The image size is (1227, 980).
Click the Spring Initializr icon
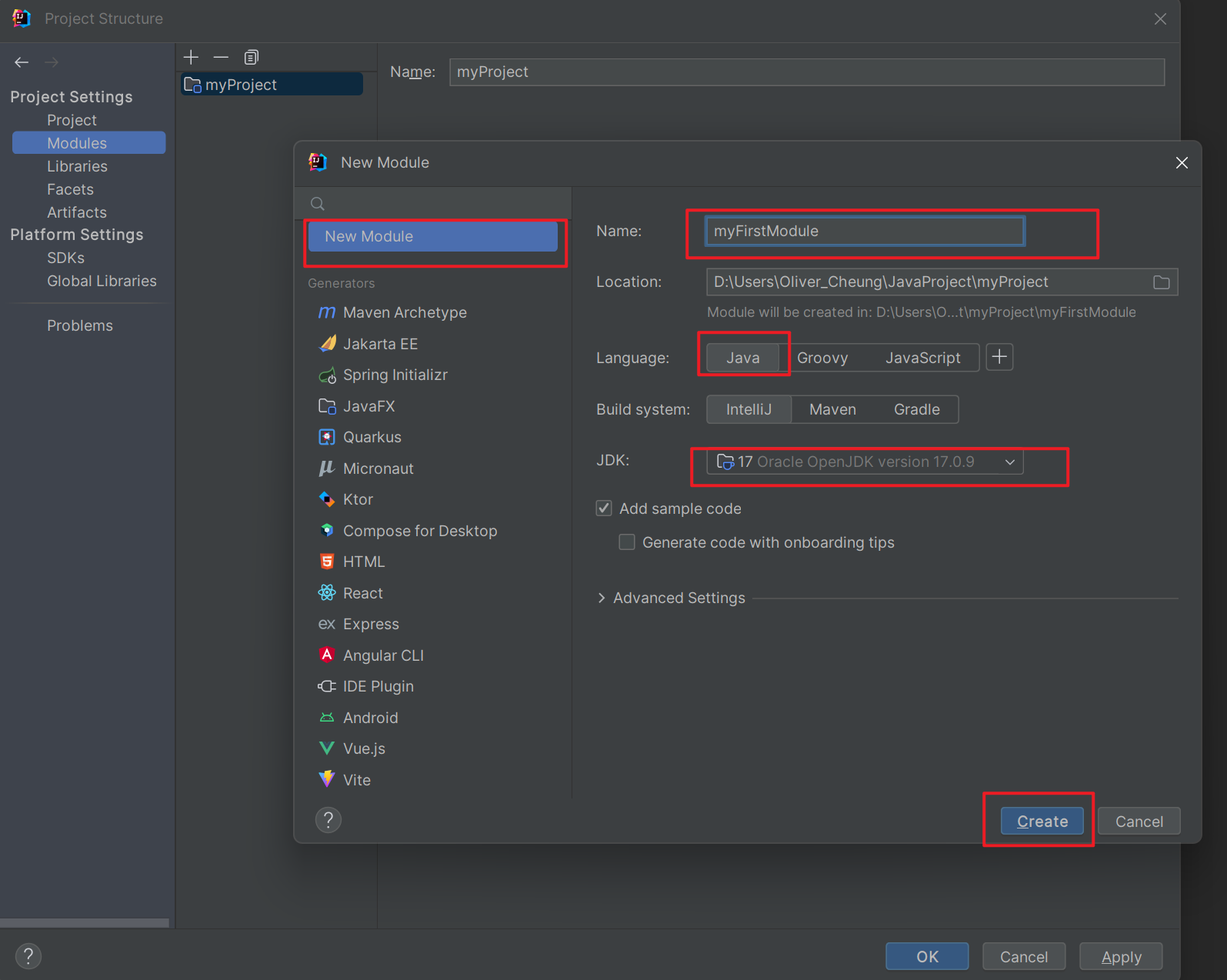click(x=327, y=375)
